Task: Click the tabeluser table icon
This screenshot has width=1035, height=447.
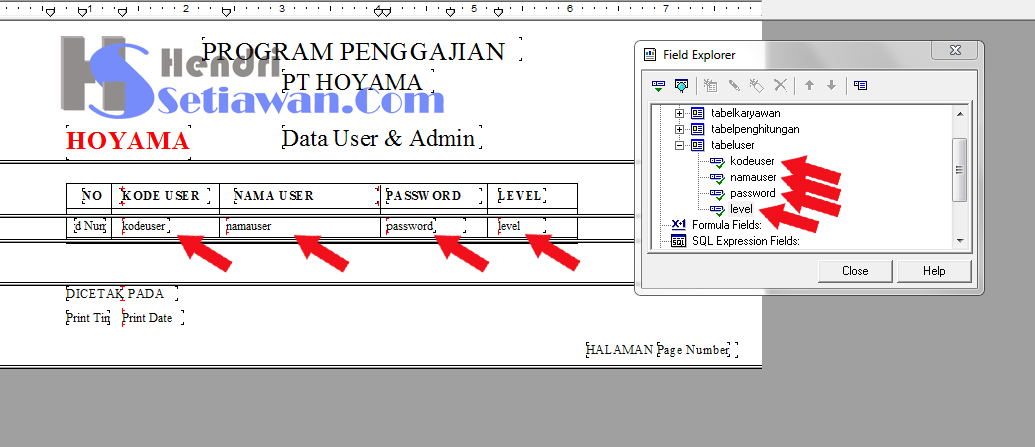Action: (x=698, y=145)
